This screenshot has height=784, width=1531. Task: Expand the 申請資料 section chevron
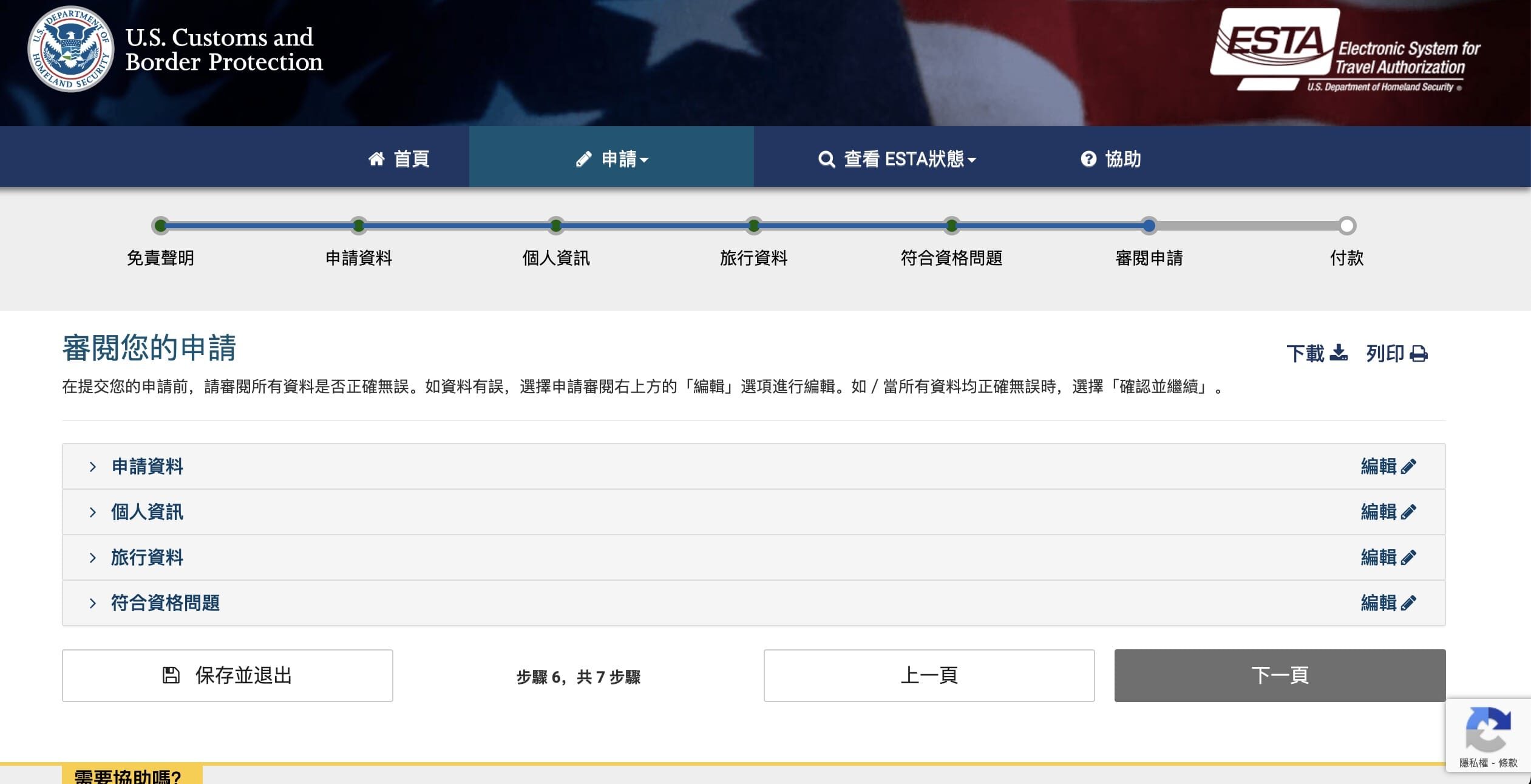tap(92, 467)
